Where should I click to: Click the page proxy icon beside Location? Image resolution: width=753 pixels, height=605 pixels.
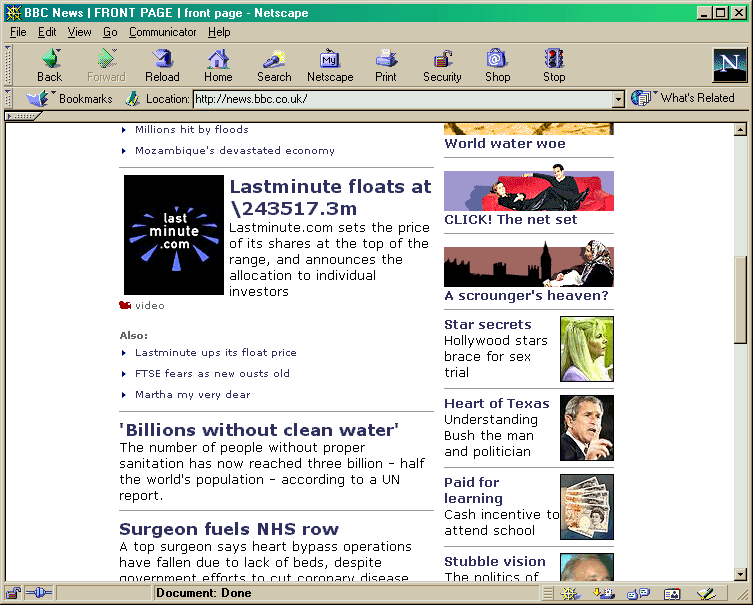click(132, 99)
